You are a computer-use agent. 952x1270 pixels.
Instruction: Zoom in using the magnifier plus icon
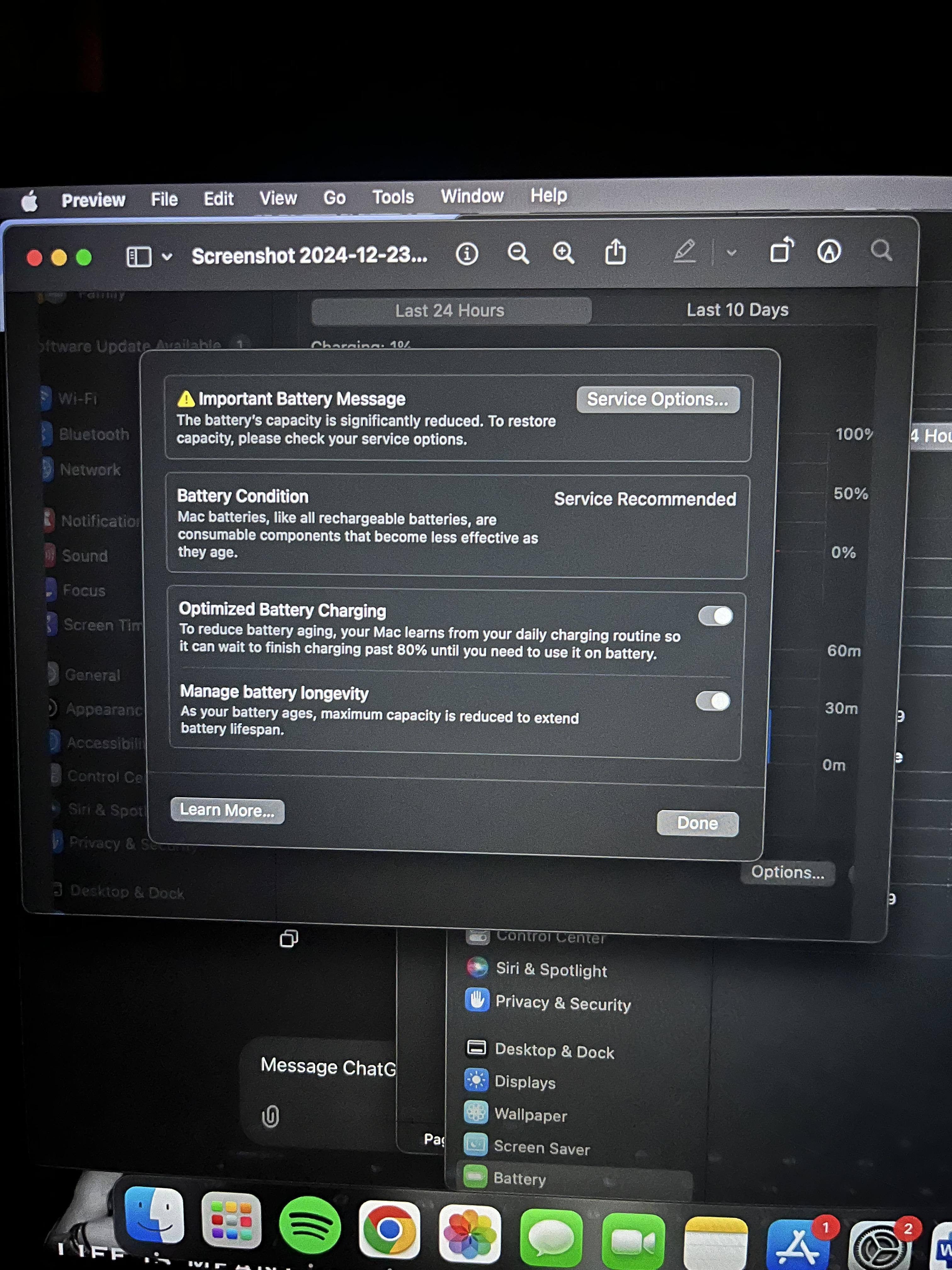pos(564,253)
